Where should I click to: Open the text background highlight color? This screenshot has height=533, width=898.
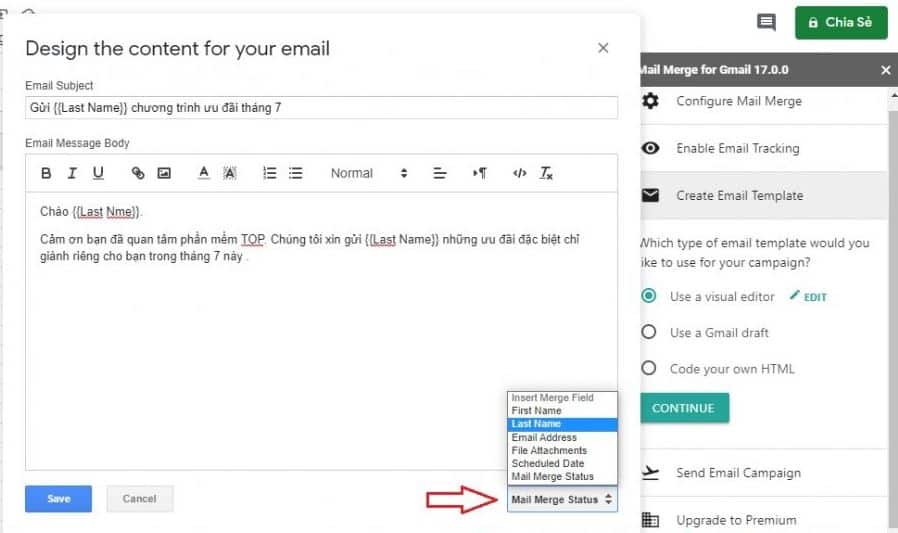click(230, 173)
